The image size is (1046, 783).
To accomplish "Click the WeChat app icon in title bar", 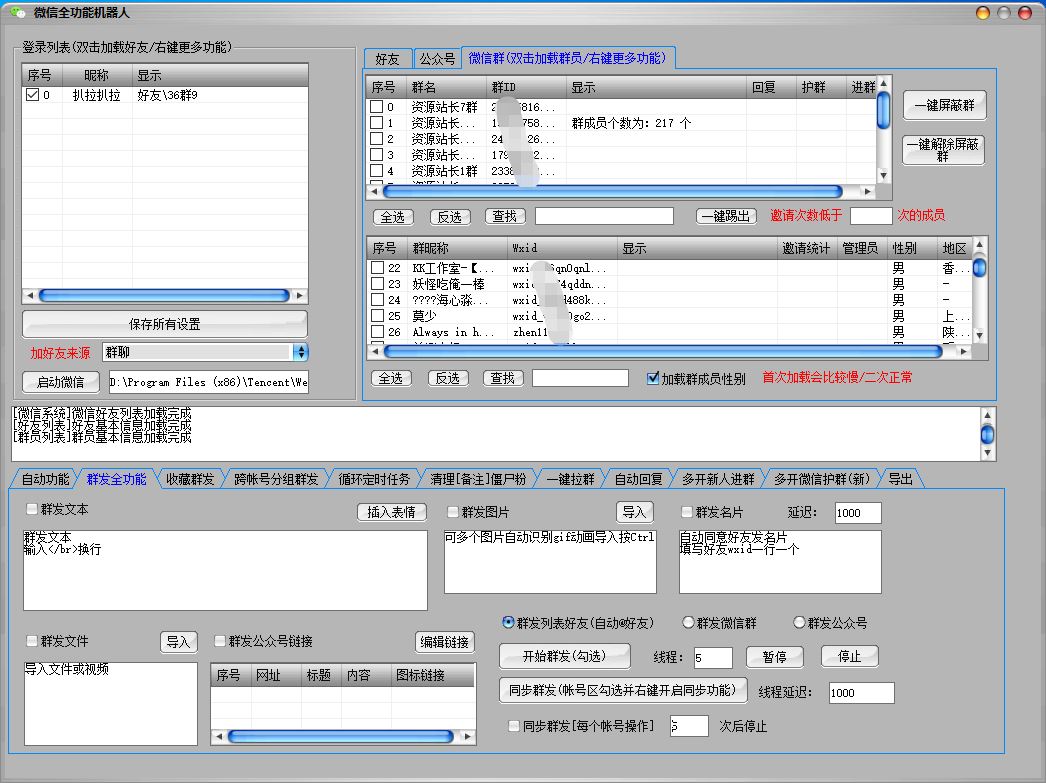I will 17,13.
